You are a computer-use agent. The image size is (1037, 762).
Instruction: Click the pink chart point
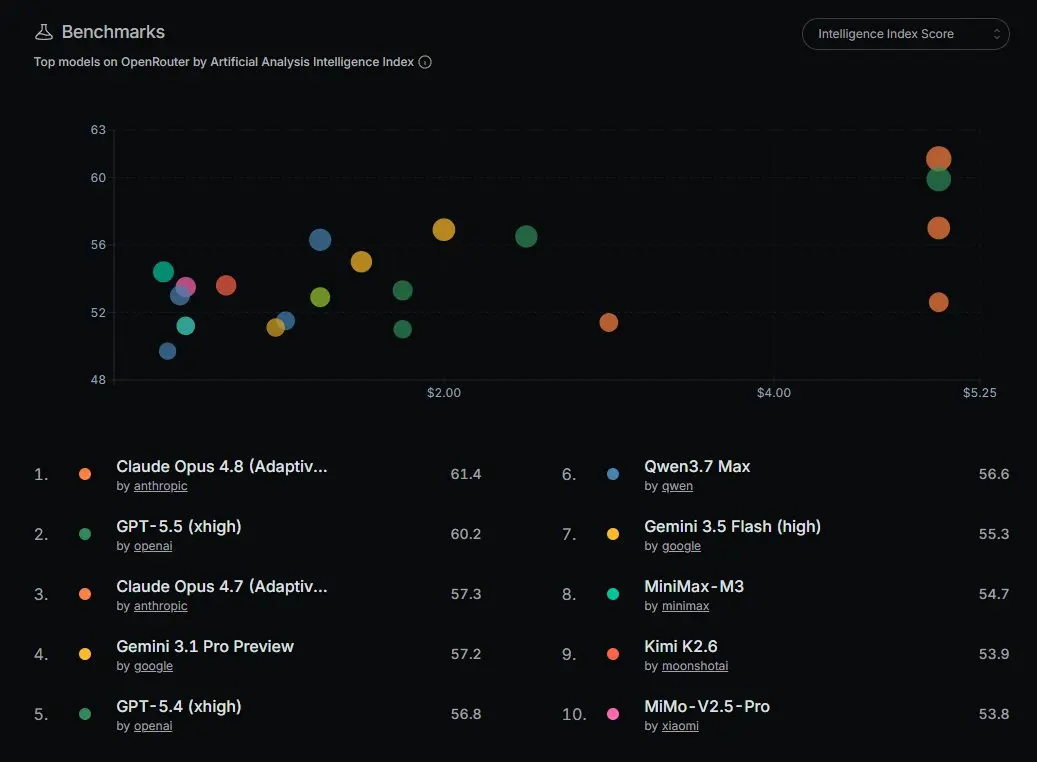pos(186,287)
